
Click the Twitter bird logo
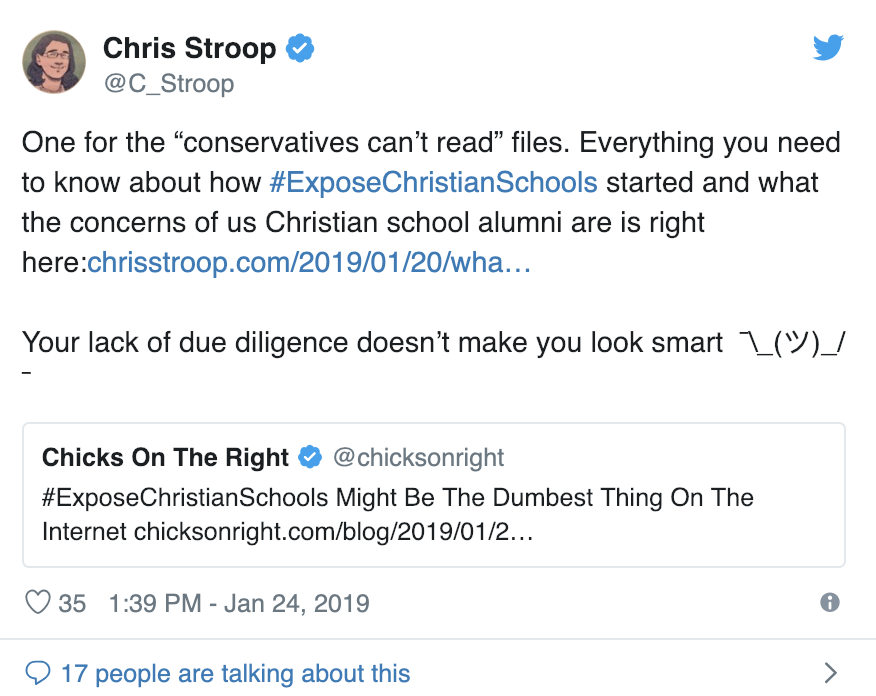(x=828, y=47)
